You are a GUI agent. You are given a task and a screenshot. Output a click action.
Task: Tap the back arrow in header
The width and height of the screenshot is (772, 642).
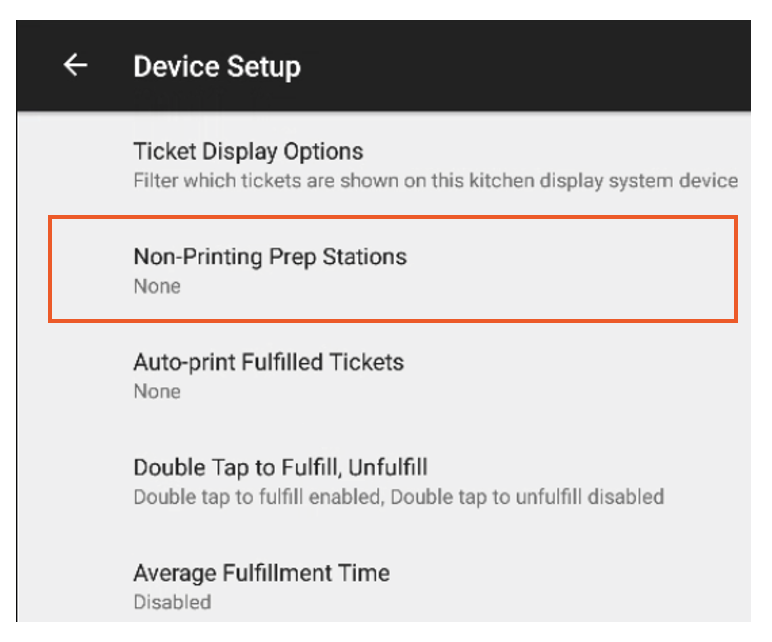(75, 66)
